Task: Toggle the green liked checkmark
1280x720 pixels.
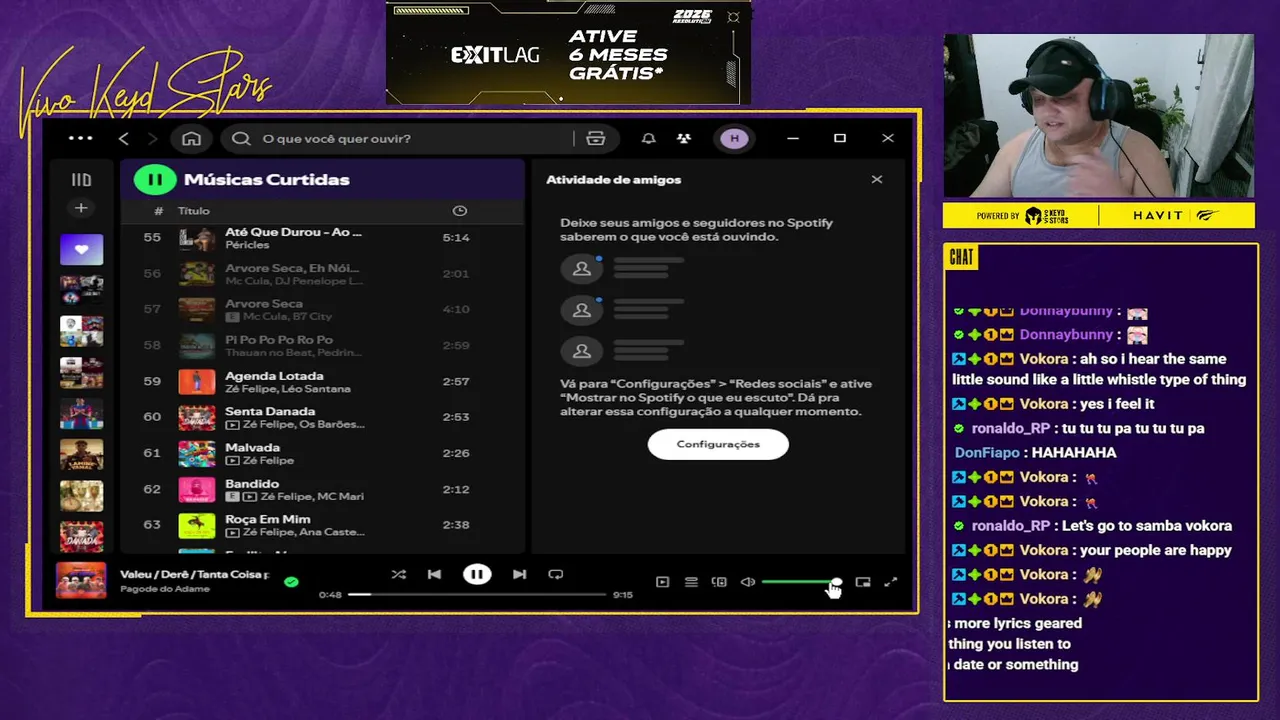Action: 291,581
